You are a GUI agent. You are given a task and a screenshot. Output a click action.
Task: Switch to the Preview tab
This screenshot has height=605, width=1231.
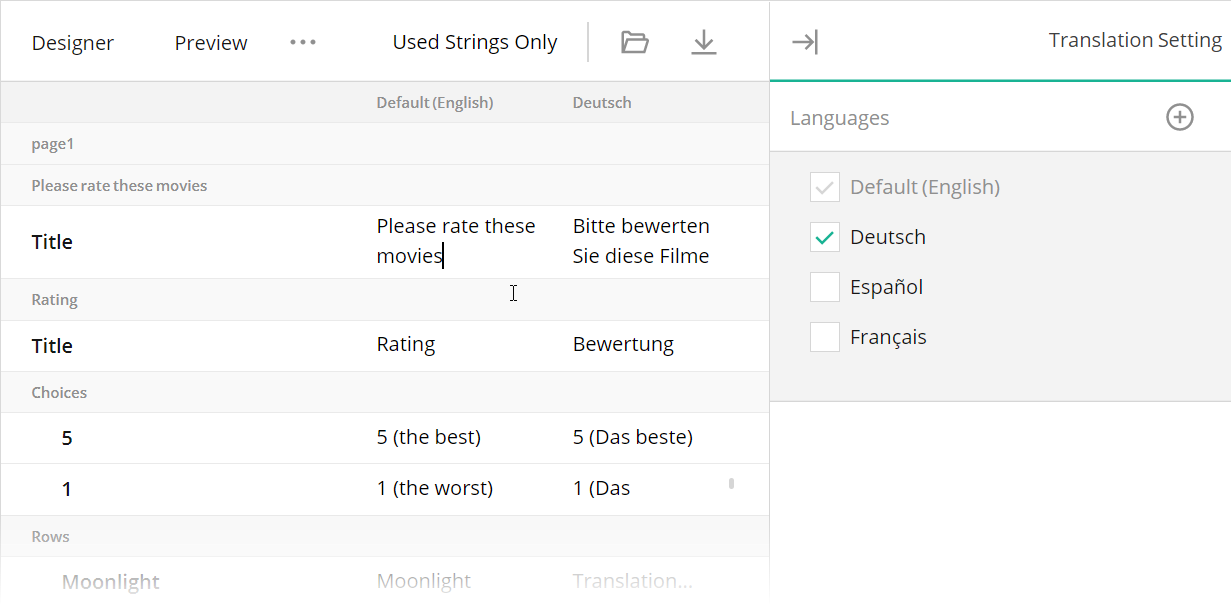tap(210, 42)
